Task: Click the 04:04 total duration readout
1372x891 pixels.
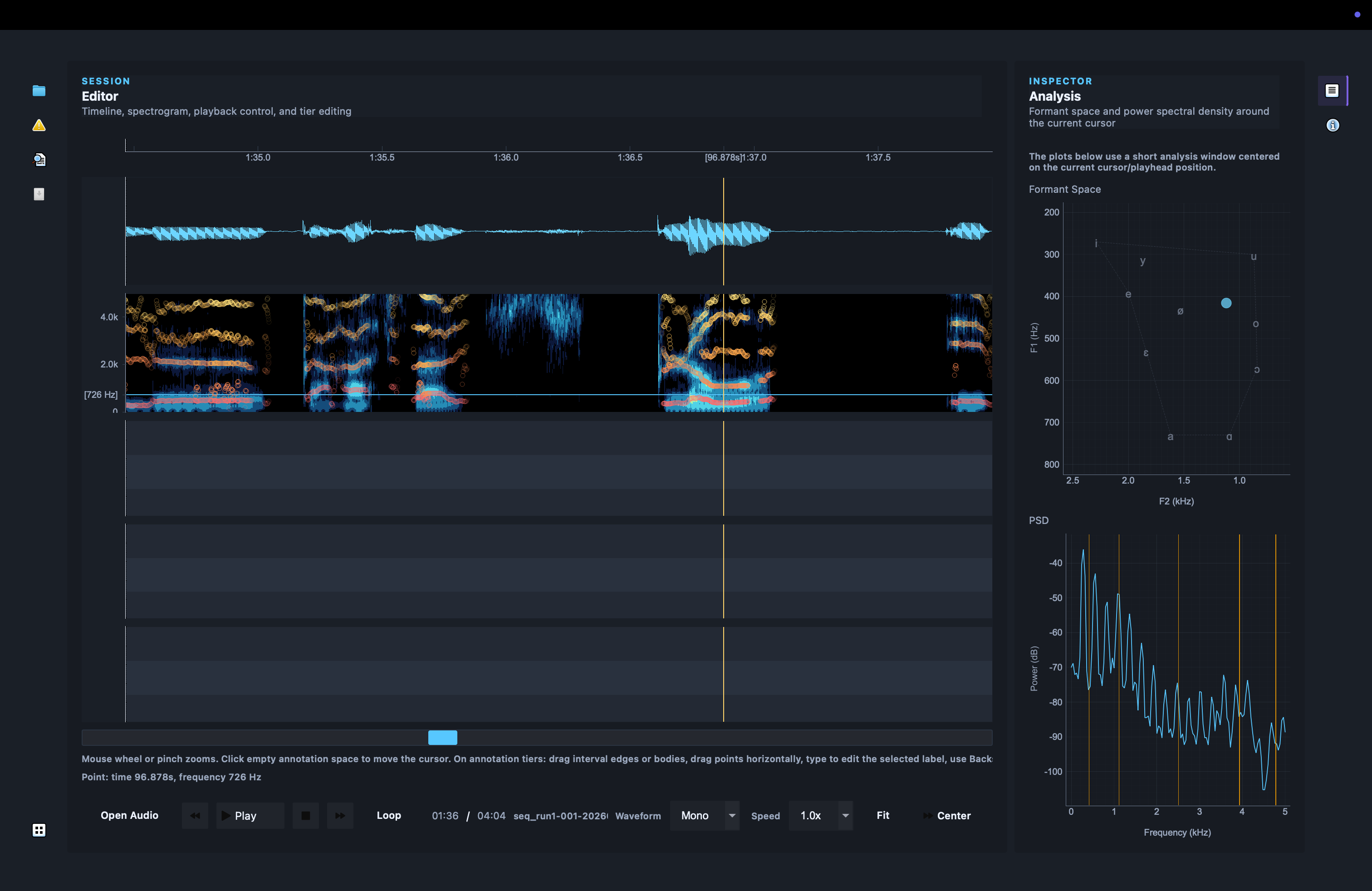Action: click(x=491, y=816)
